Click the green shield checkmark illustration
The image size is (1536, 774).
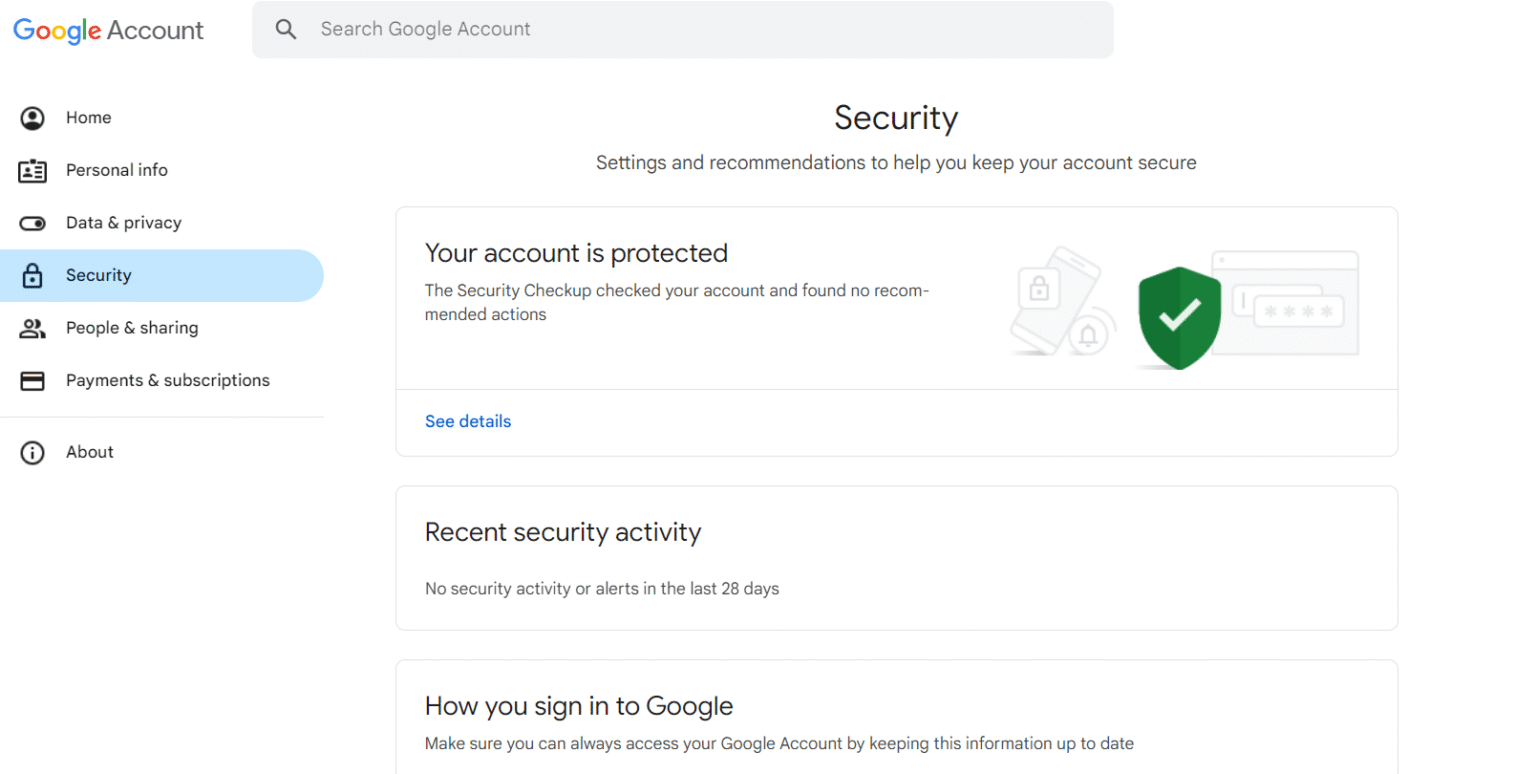(x=1180, y=316)
